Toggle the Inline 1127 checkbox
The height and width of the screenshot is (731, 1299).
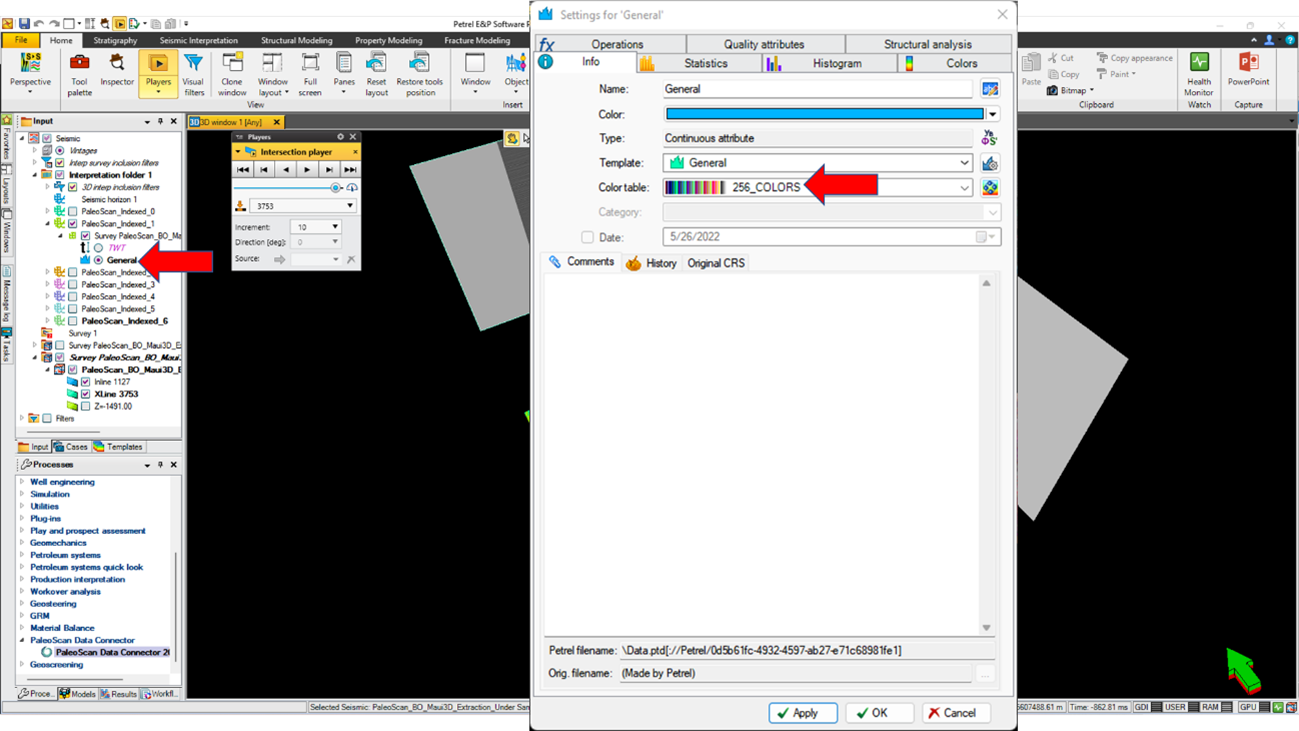click(x=86, y=382)
